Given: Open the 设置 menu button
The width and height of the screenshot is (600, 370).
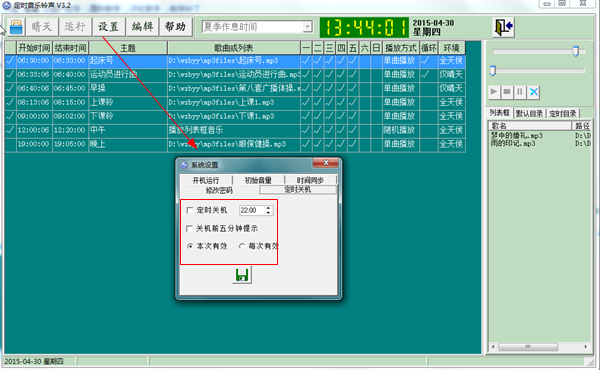Looking at the screenshot, I should click(x=109, y=27).
